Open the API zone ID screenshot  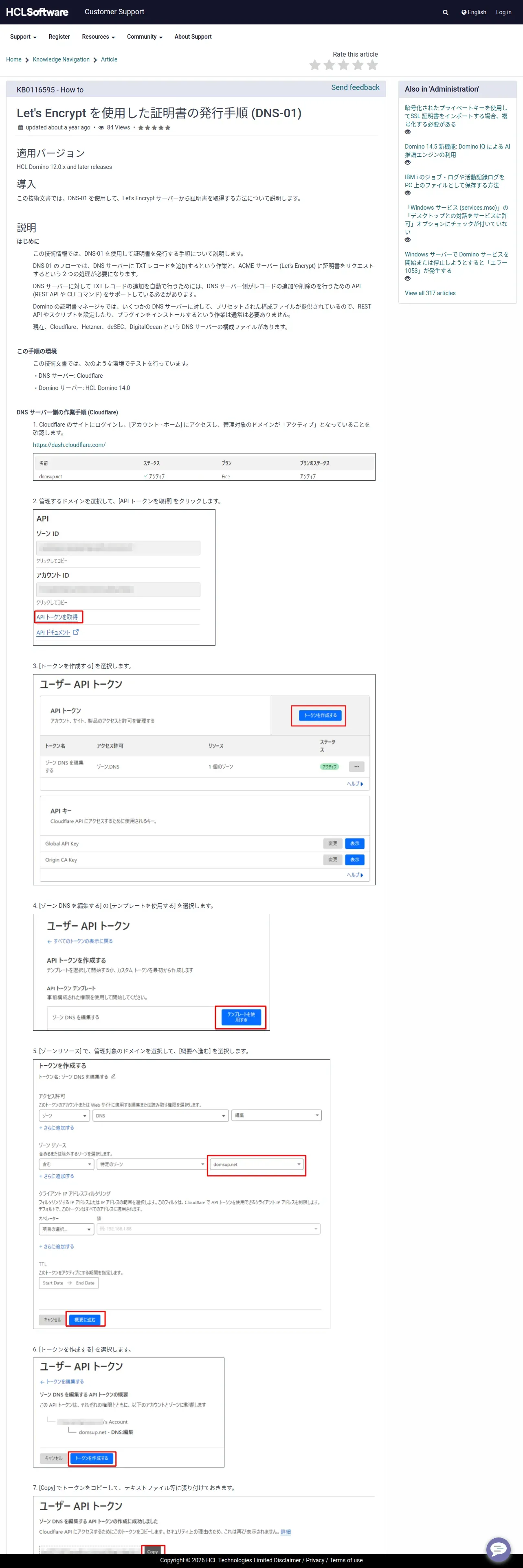(x=124, y=578)
